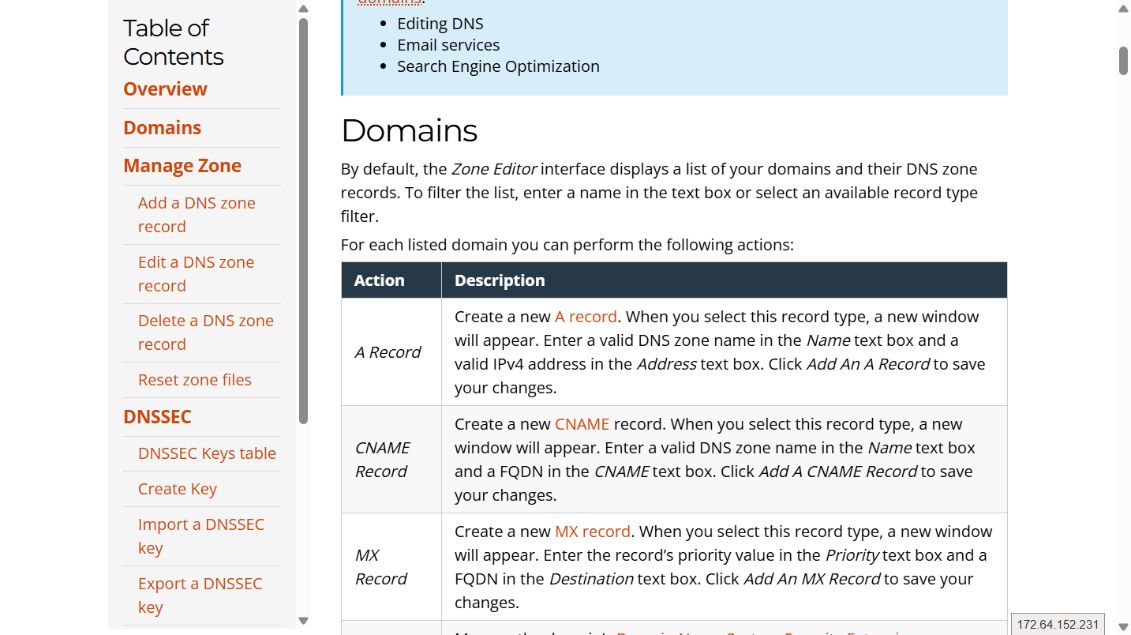Open Reset zone files link
The height and width of the screenshot is (635, 1131).
(x=195, y=380)
